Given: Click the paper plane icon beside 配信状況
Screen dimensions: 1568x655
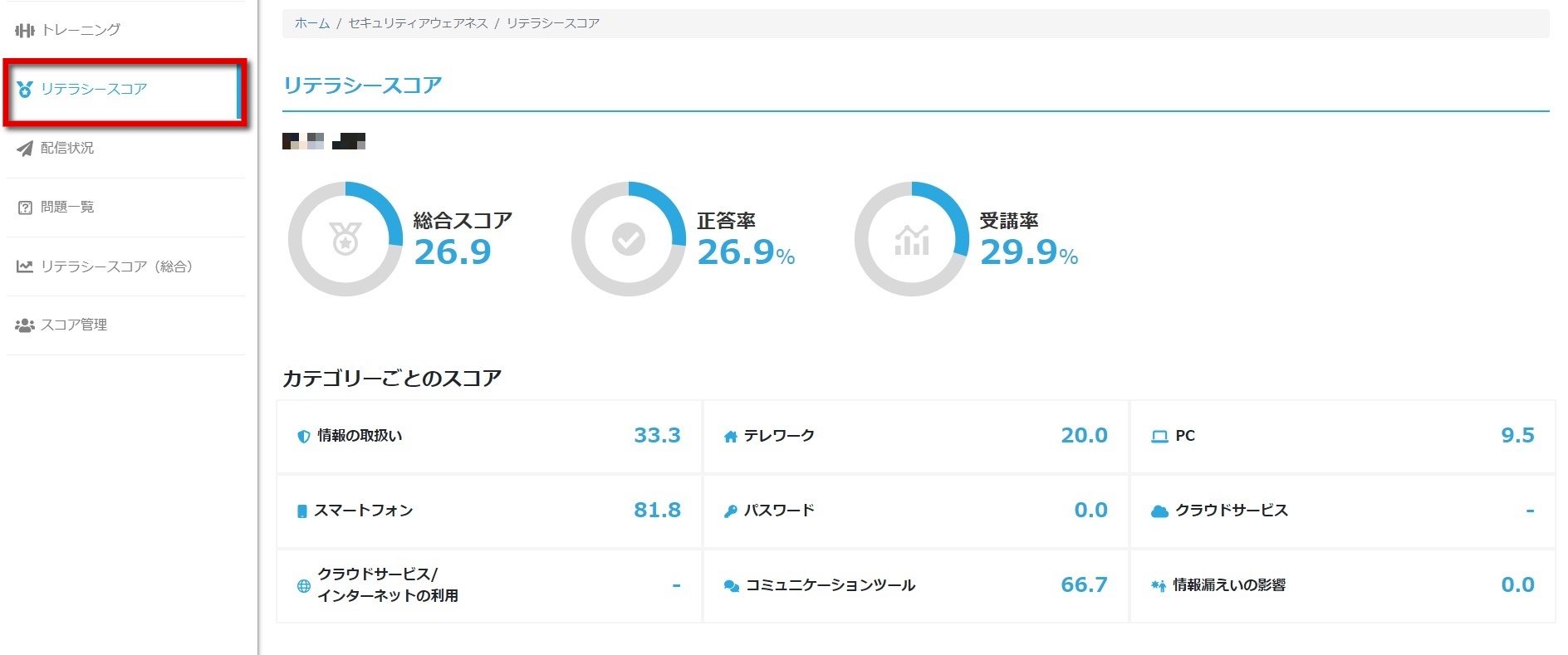Looking at the screenshot, I should click(x=25, y=149).
